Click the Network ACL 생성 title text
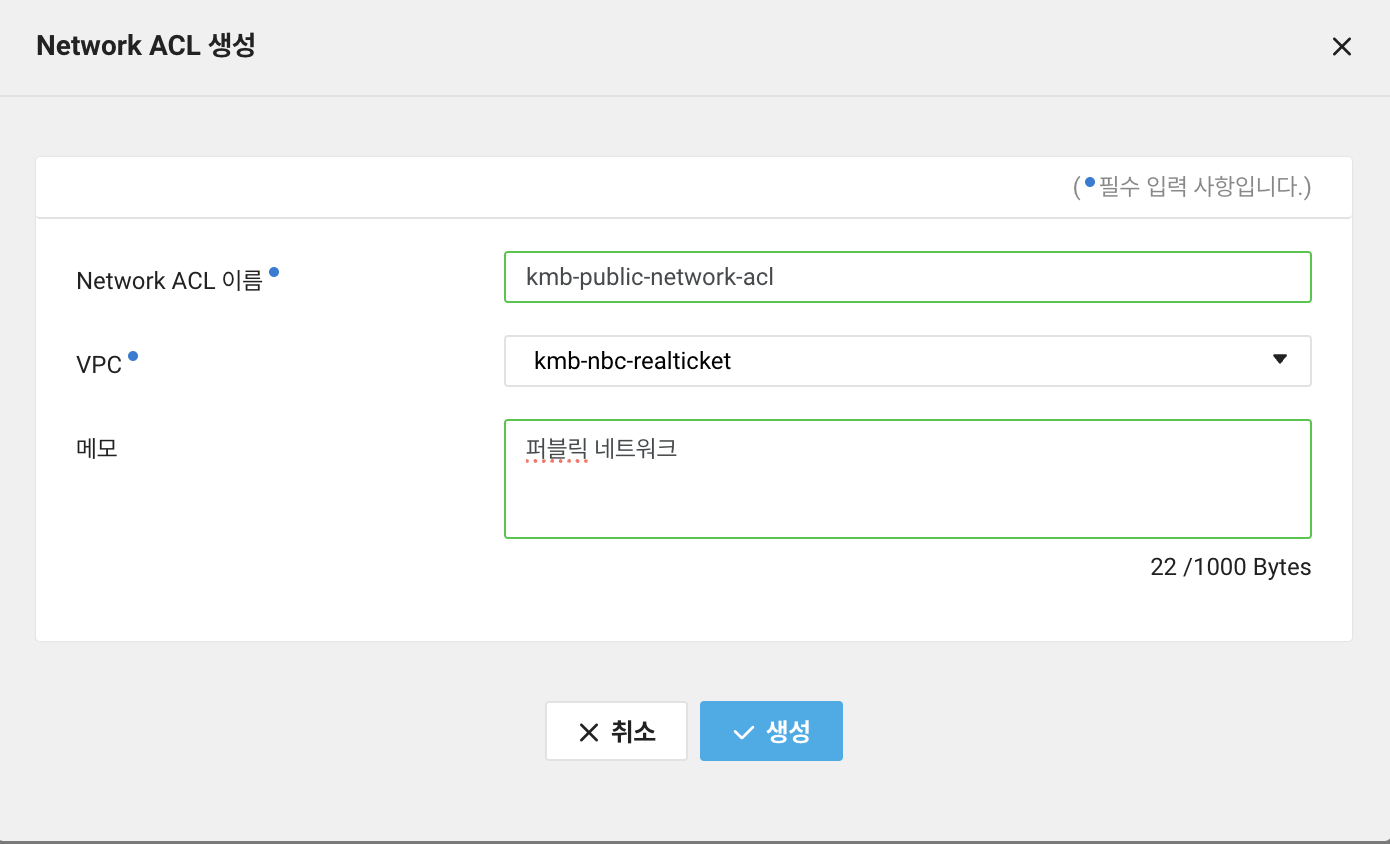The height and width of the screenshot is (844, 1390). click(146, 46)
